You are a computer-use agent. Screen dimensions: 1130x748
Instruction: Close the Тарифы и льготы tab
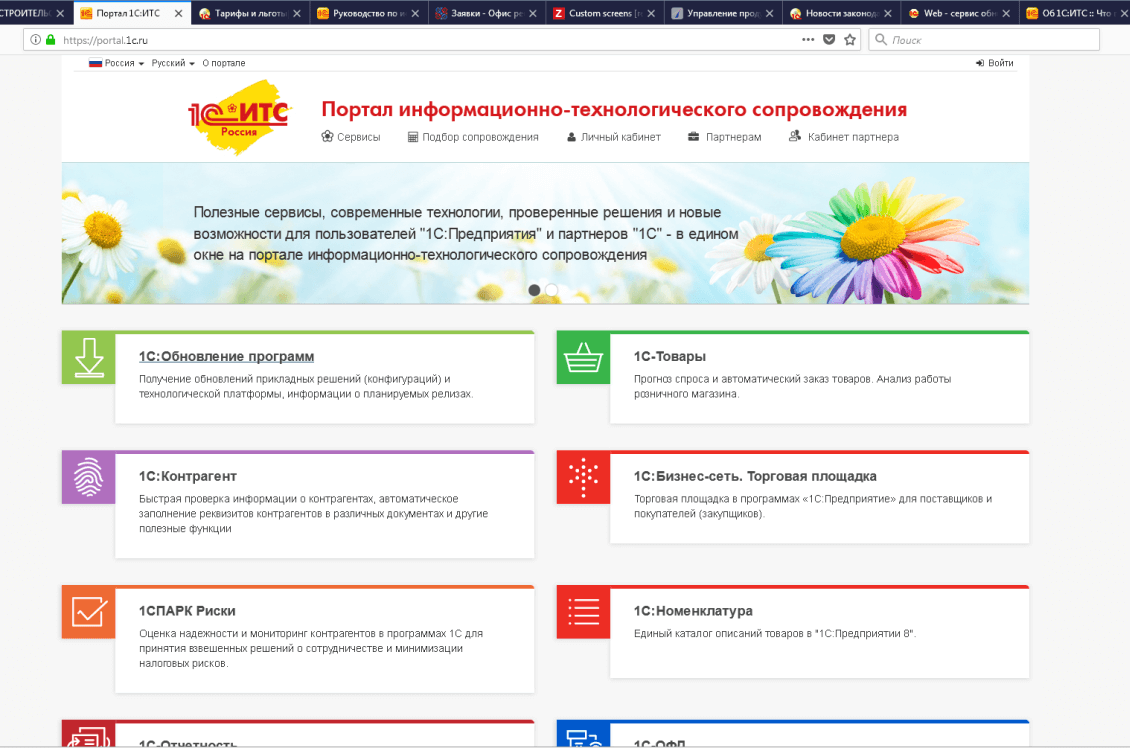296,13
